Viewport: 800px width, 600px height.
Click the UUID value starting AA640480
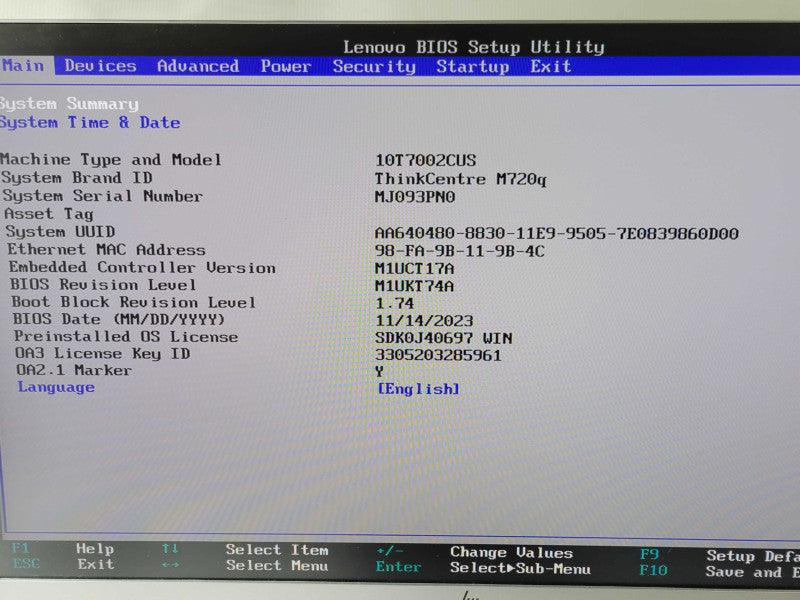pos(557,234)
